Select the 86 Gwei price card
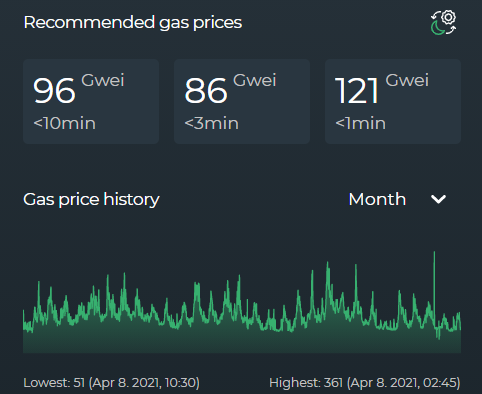 point(242,101)
